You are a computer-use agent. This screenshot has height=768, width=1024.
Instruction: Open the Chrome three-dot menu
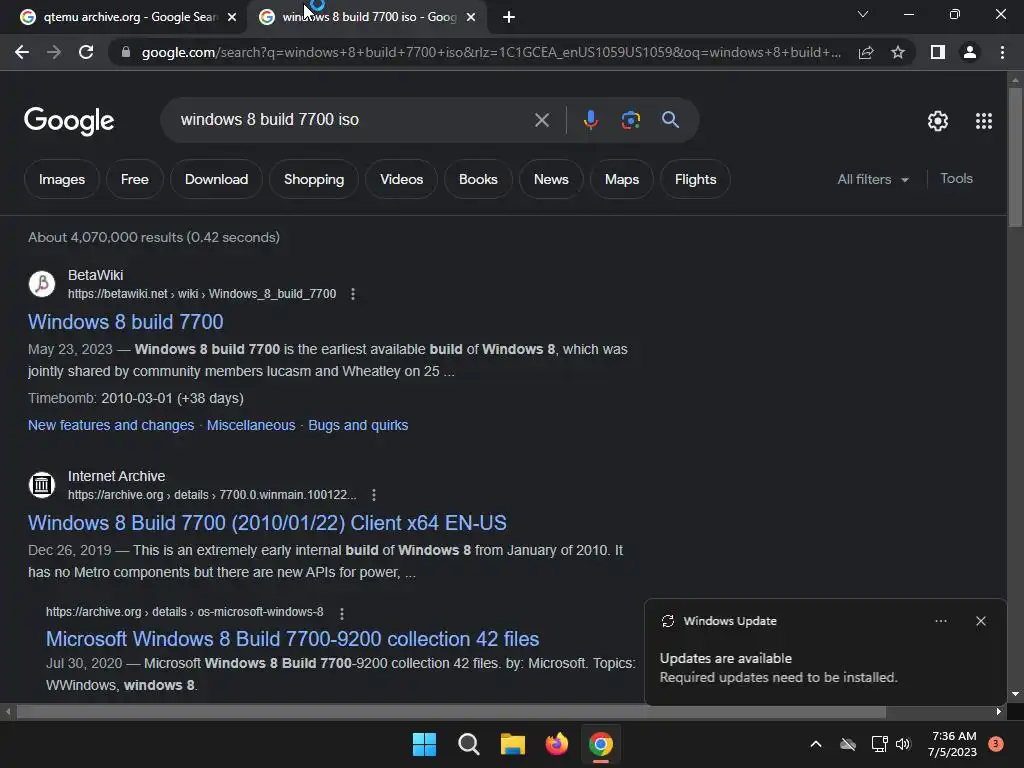[1002, 52]
